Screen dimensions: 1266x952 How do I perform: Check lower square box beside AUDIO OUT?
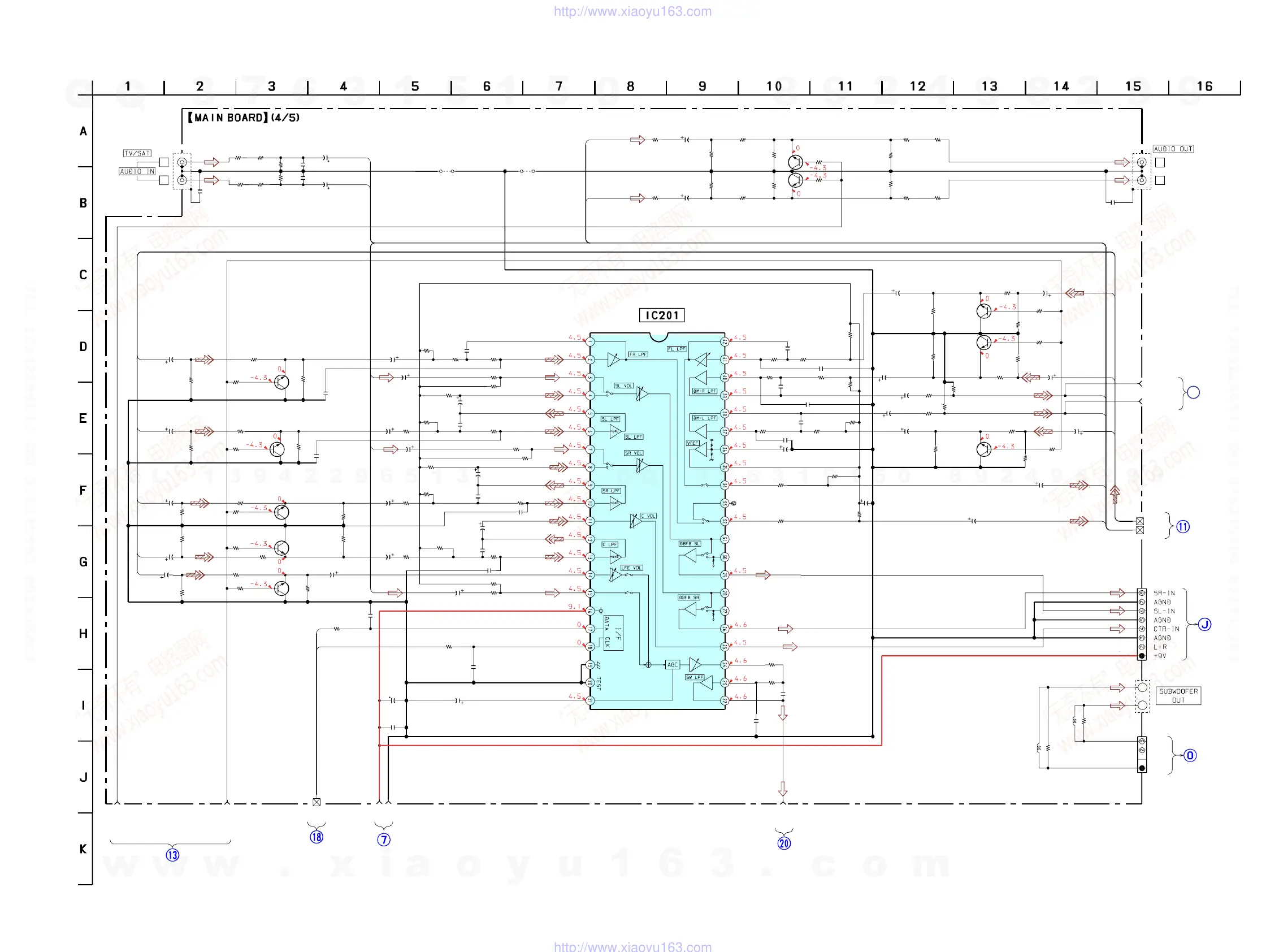[1160, 180]
